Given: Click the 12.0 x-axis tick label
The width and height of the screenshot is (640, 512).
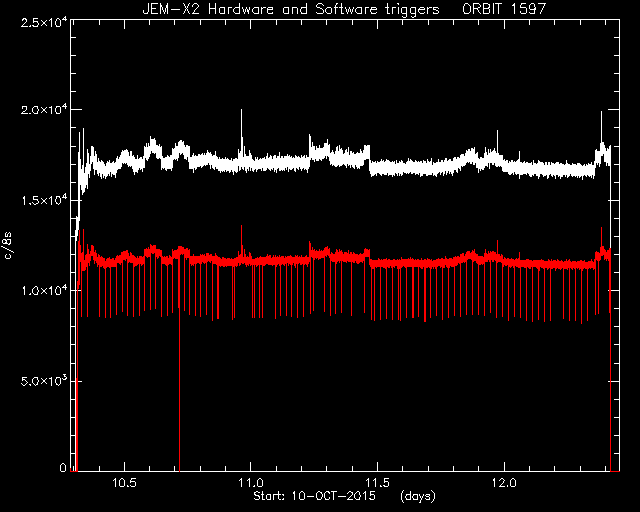Looking at the screenshot, I should (504, 483).
